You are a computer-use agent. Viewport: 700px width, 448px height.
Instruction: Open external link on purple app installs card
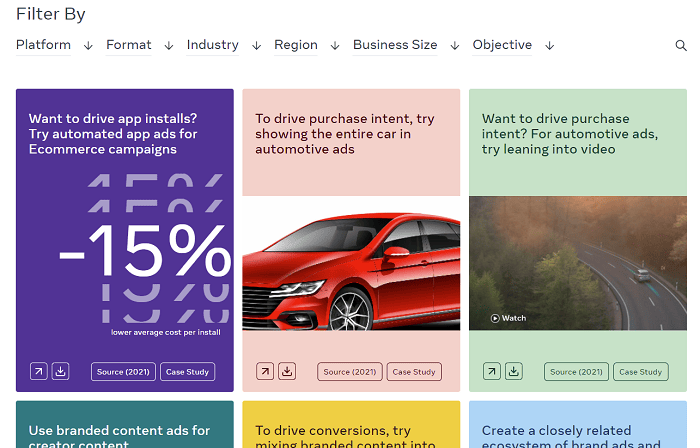coord(38,371)
